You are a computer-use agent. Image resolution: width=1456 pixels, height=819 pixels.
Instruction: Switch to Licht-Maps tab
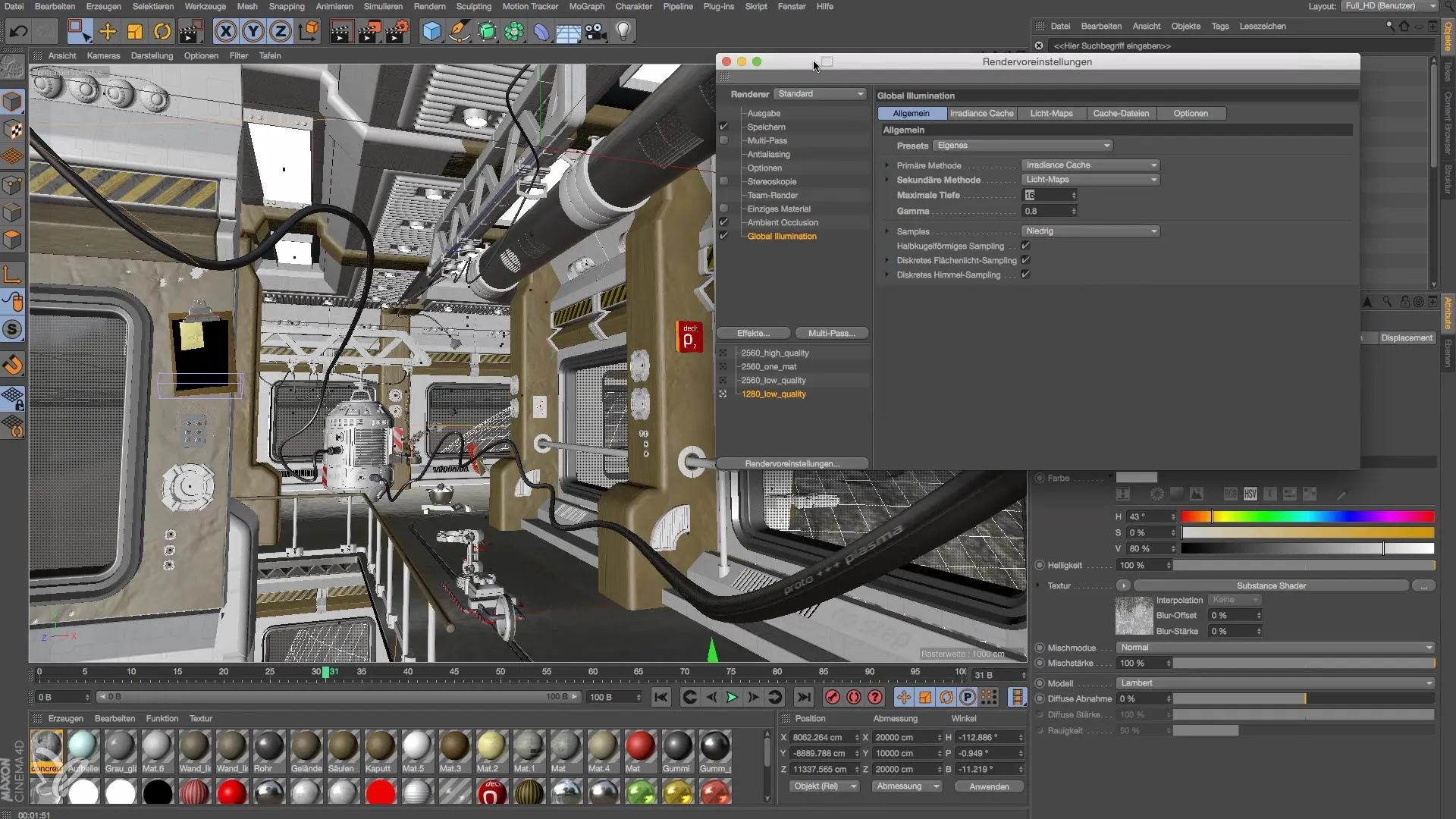point(1051,114)
